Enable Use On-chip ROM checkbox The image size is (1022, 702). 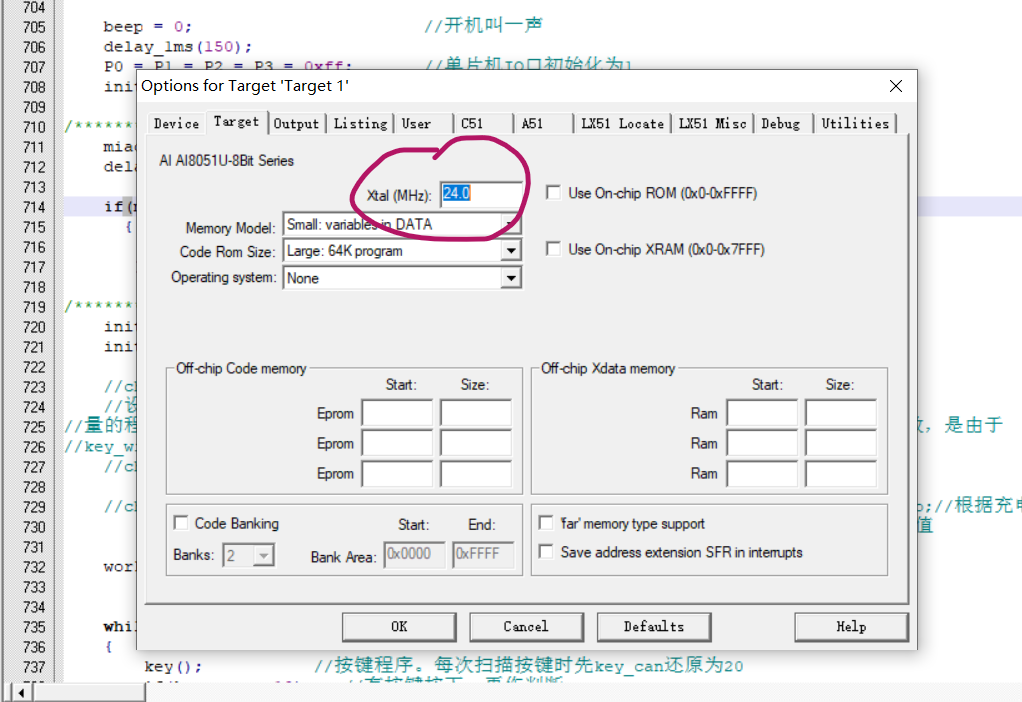coord(553,193)
